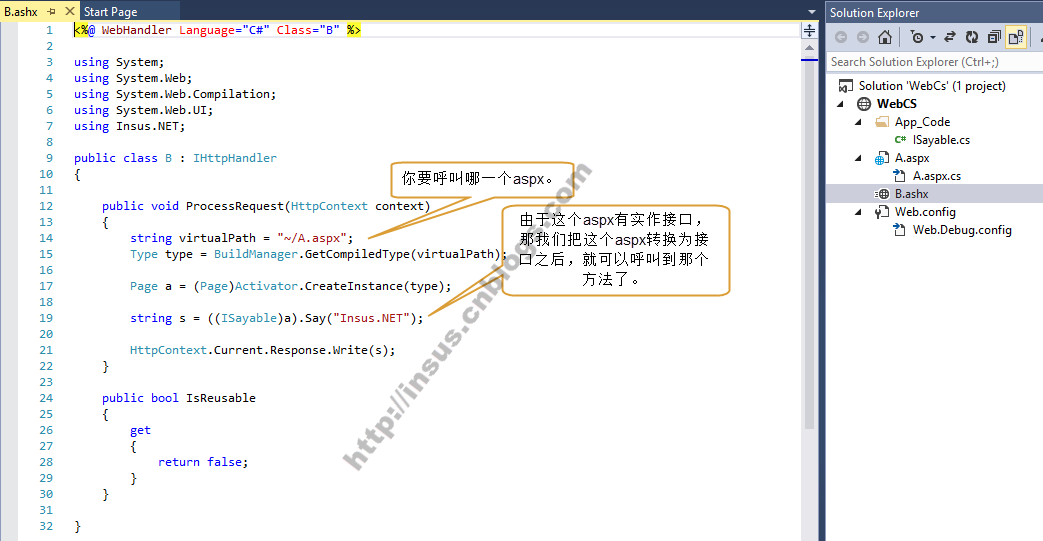Select A.aspx.cs file in the tree
Image resolution: width=1043 pixels, height=541 pixels.
[x=937, y=176]
